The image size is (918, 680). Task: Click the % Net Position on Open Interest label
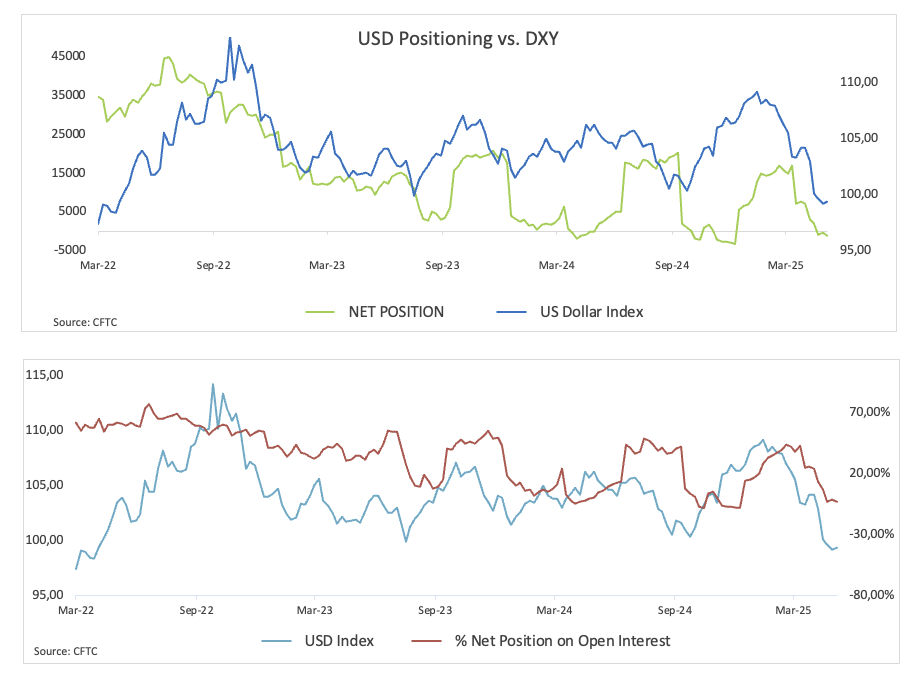(563, 641)
